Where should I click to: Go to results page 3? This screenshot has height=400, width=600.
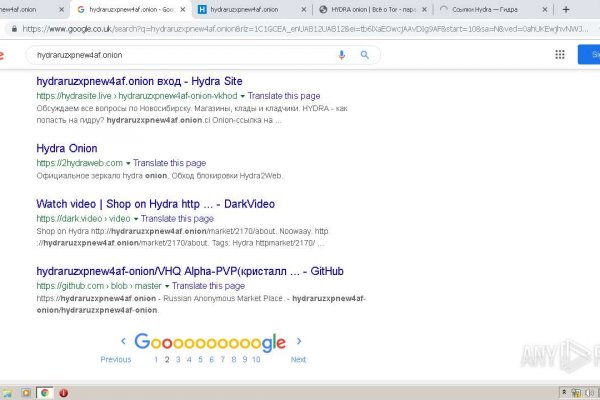click(177, 359)
